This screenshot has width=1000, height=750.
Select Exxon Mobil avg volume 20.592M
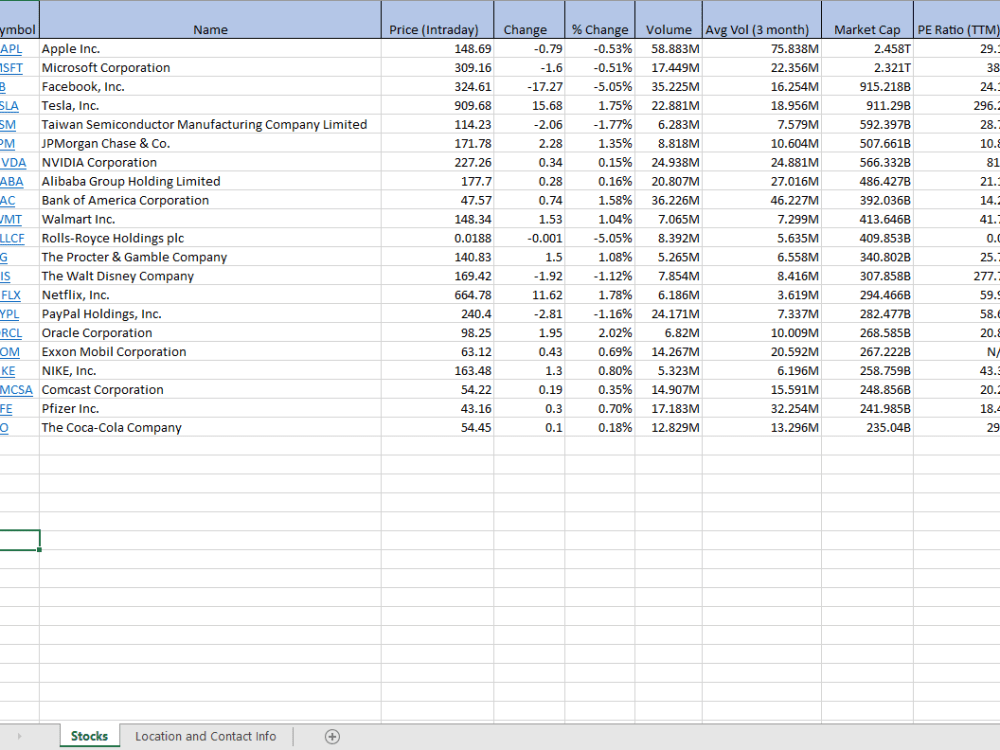[x=762, y=351]
